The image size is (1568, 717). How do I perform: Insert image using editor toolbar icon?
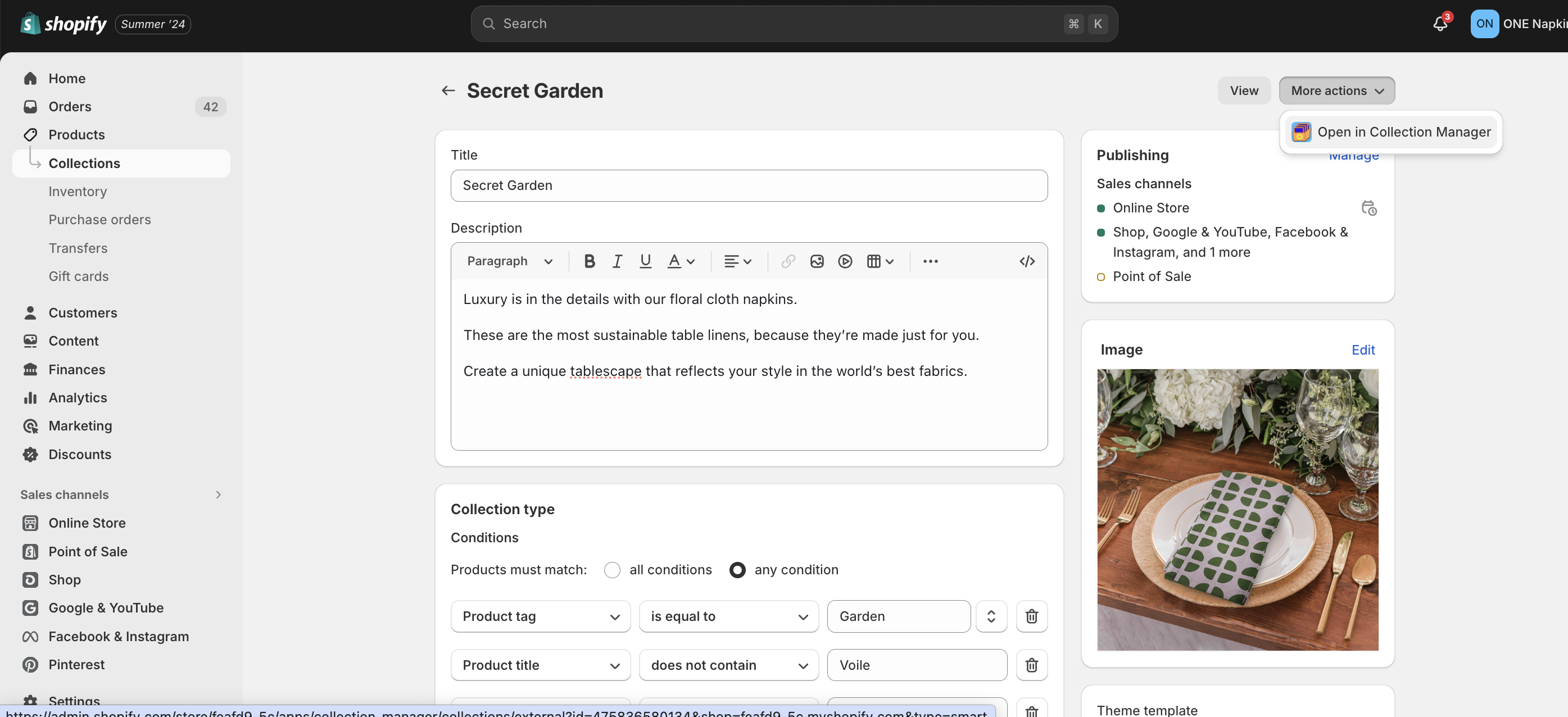coord(816,261)
